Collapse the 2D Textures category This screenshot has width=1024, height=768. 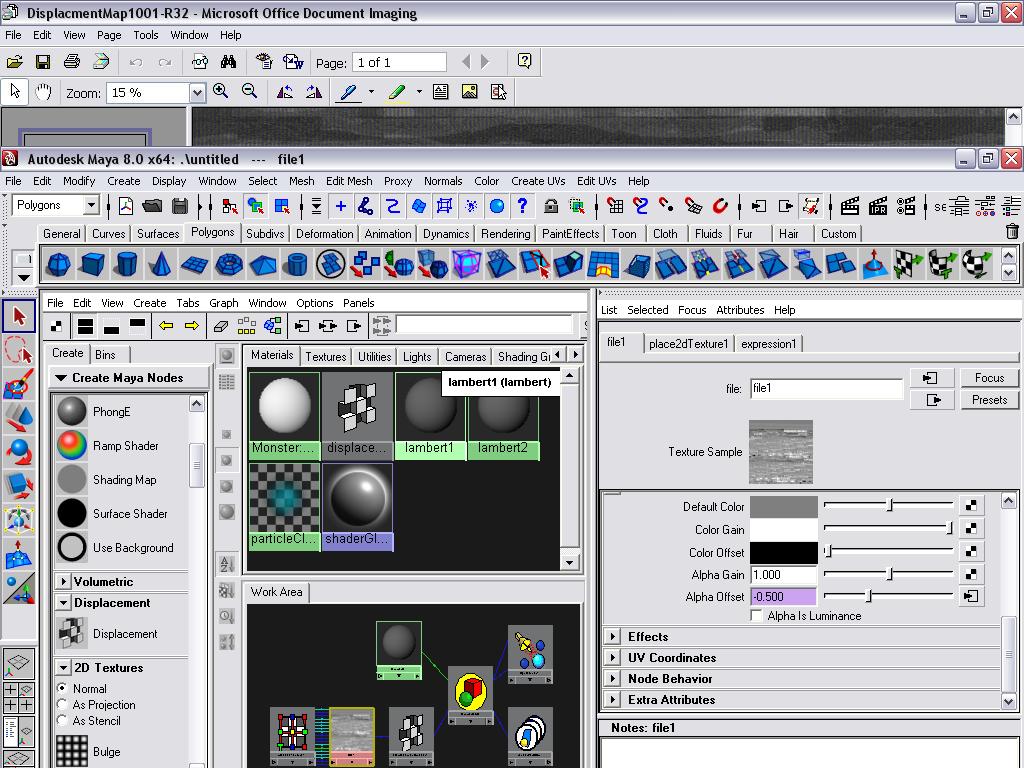[x=63, y=667]
